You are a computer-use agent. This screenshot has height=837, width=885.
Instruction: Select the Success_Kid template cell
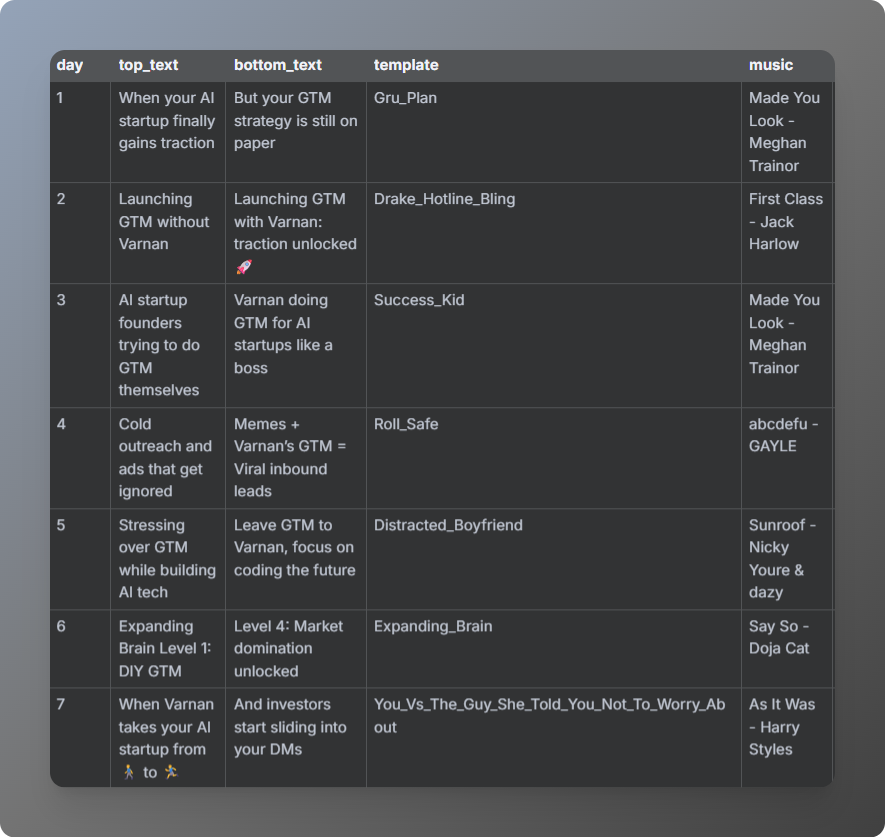(x=554, y=345)
